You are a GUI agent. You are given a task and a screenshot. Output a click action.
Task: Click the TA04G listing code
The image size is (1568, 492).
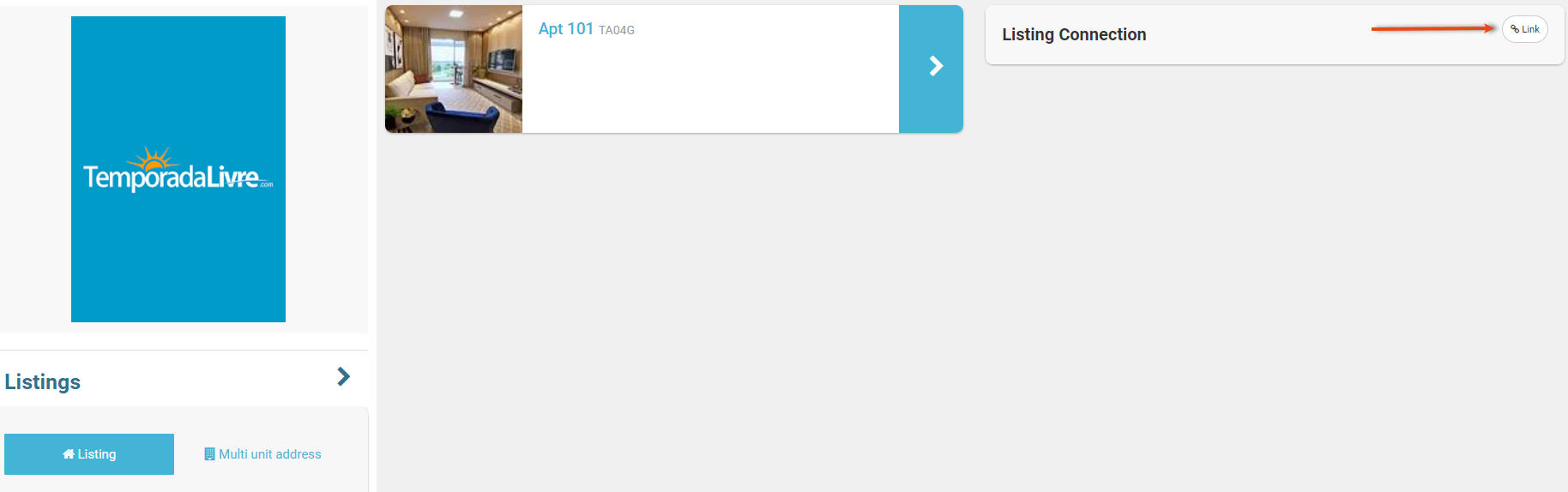(617, 30)
